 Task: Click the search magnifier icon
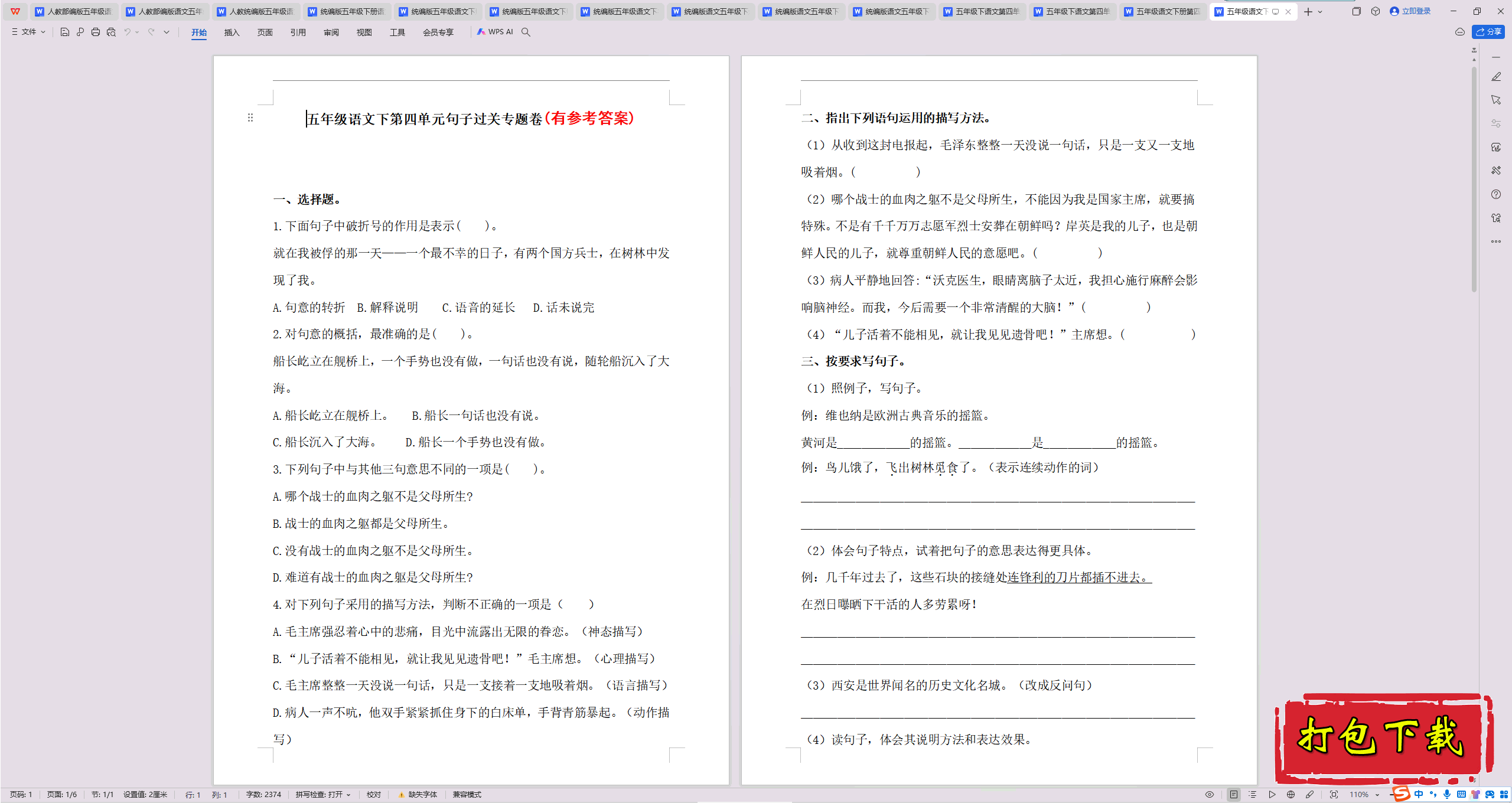click(526, 32)
